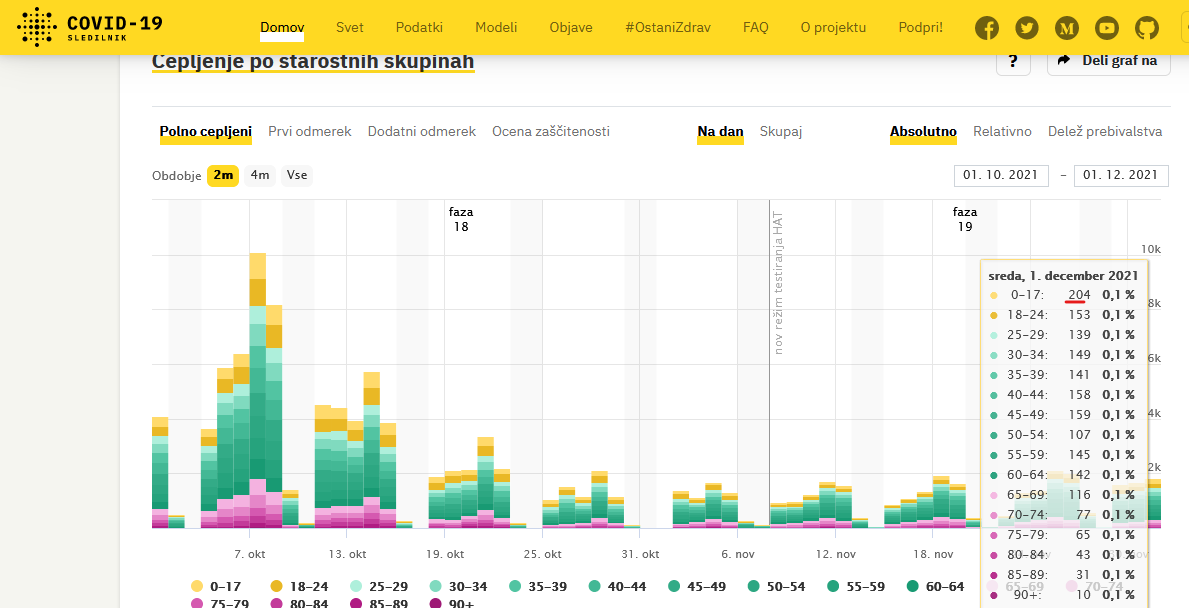Click the Deli graf na share button
Screen dimensions: 1189x608
1109,61
